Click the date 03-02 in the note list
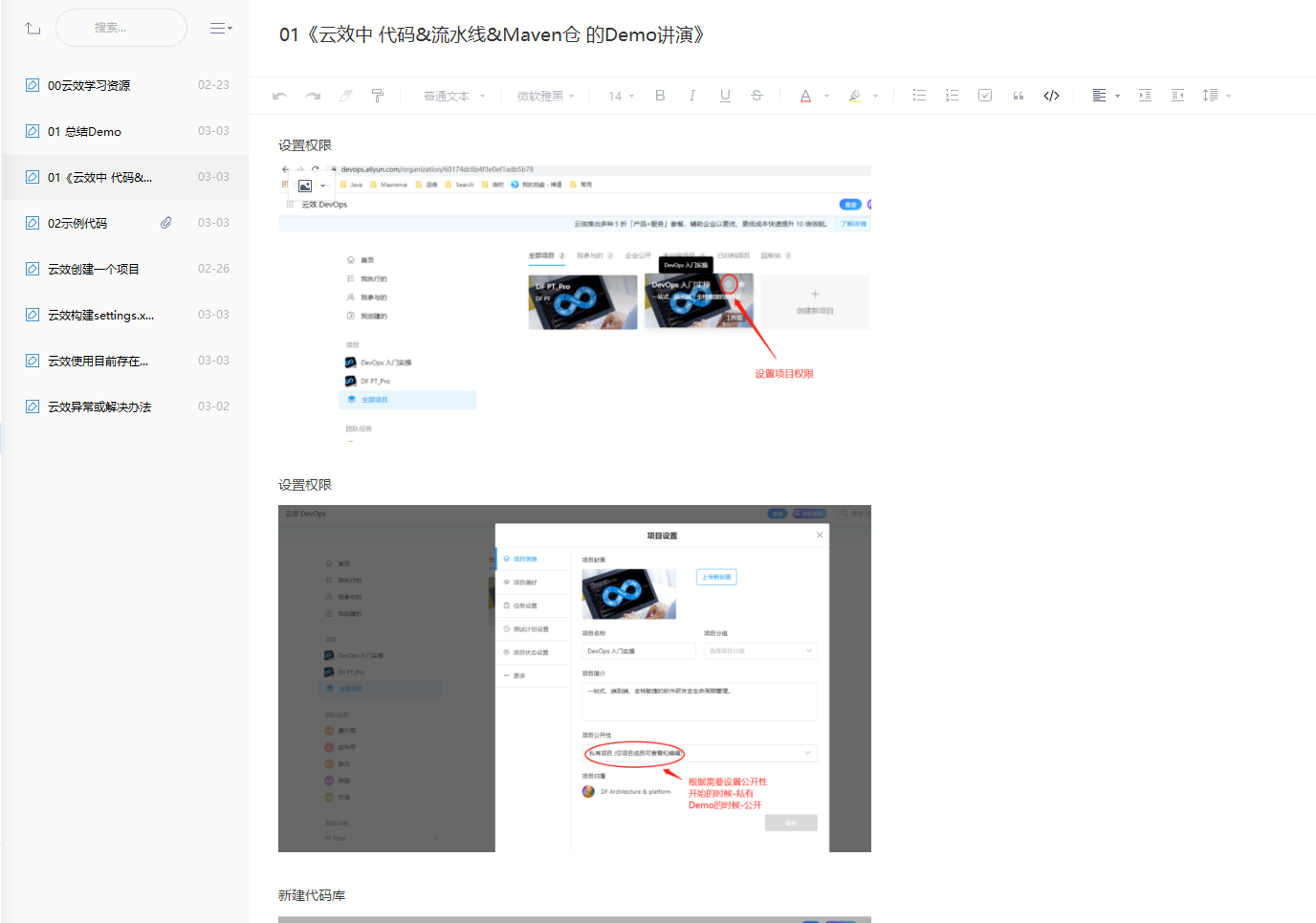This screenshot has height=923, width=1316. point(213,407)
